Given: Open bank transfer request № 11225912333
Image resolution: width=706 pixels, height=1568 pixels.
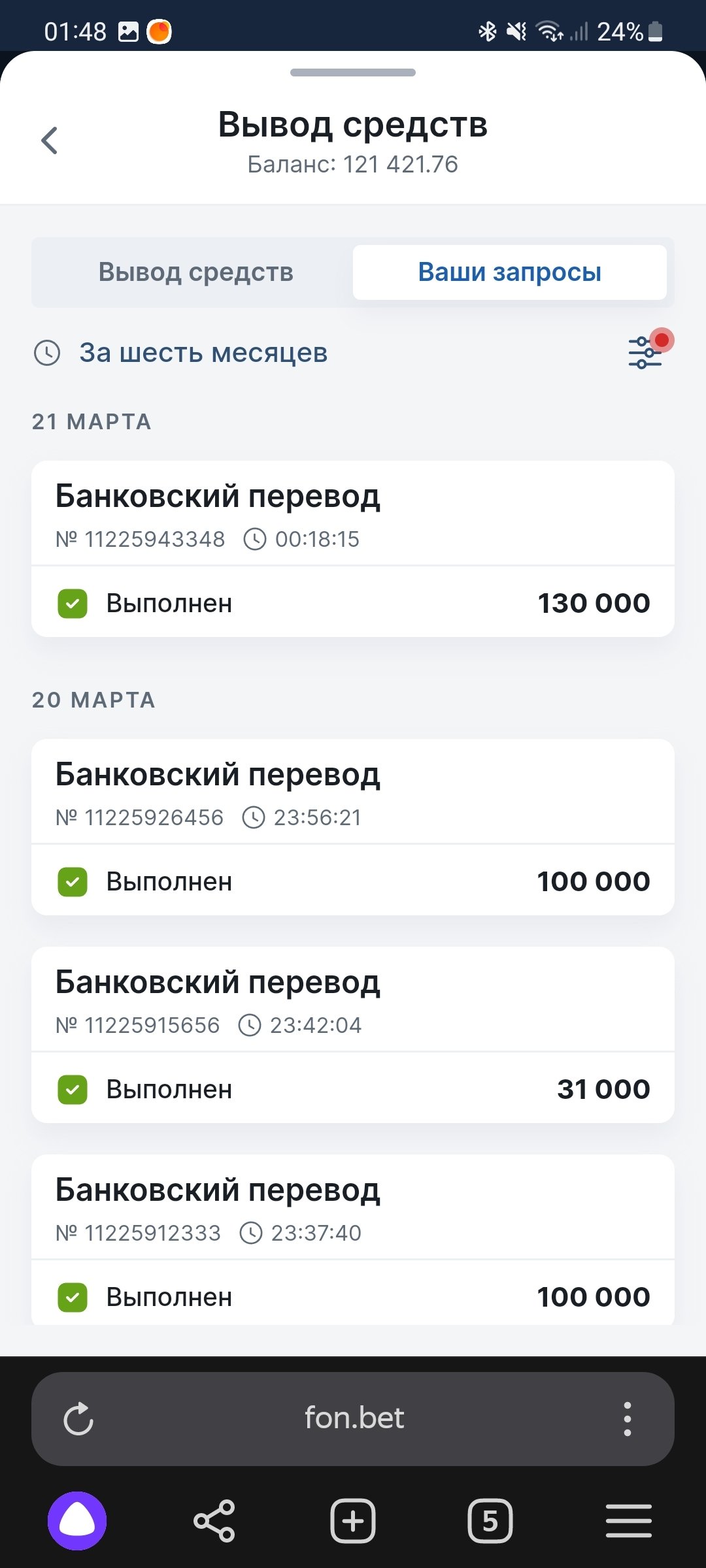Looking at the screenshot, I should (353, 1208).
